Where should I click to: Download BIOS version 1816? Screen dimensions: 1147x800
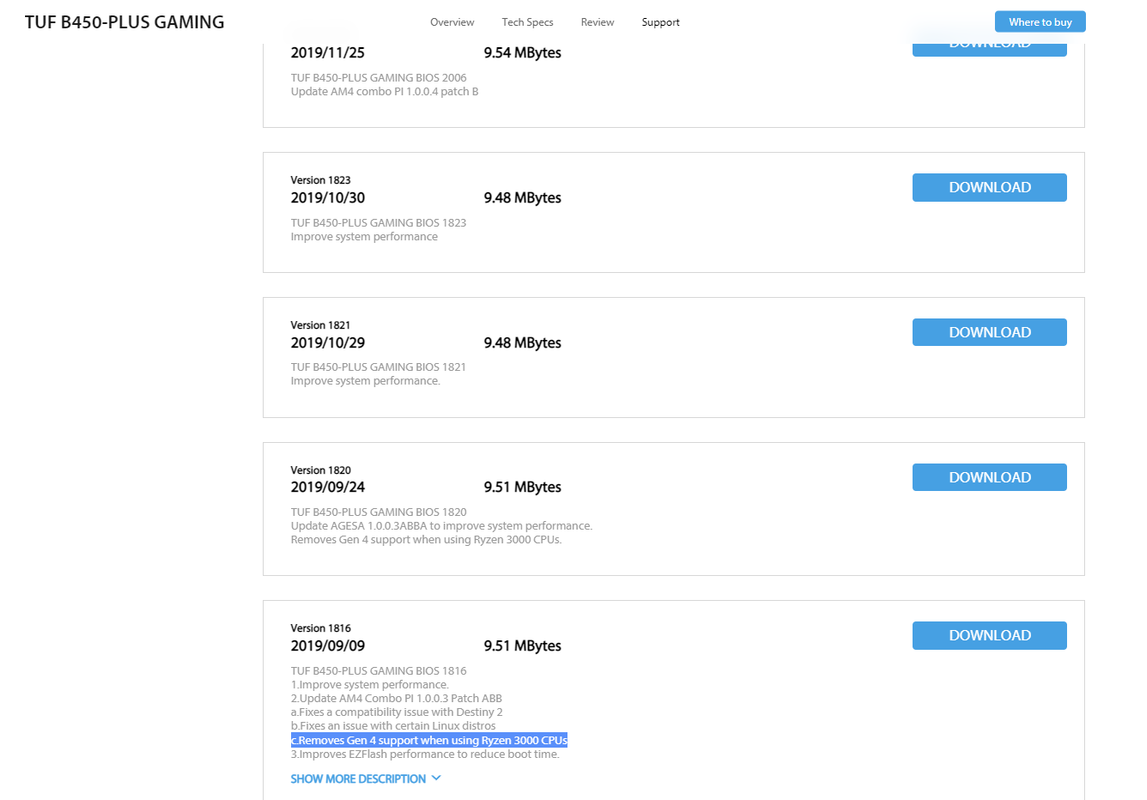[989, 635]
